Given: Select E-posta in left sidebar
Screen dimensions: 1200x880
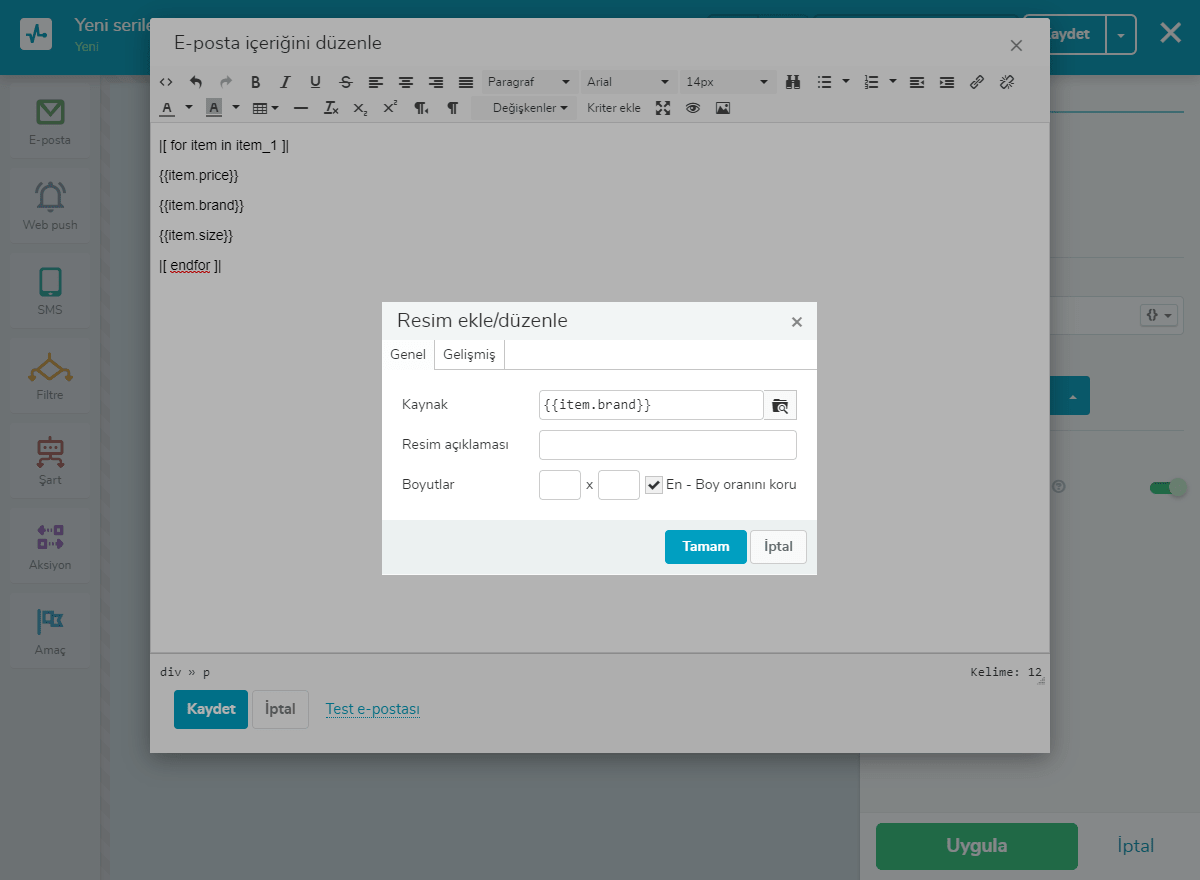Looking at the screenshot, I should point(50,122).
